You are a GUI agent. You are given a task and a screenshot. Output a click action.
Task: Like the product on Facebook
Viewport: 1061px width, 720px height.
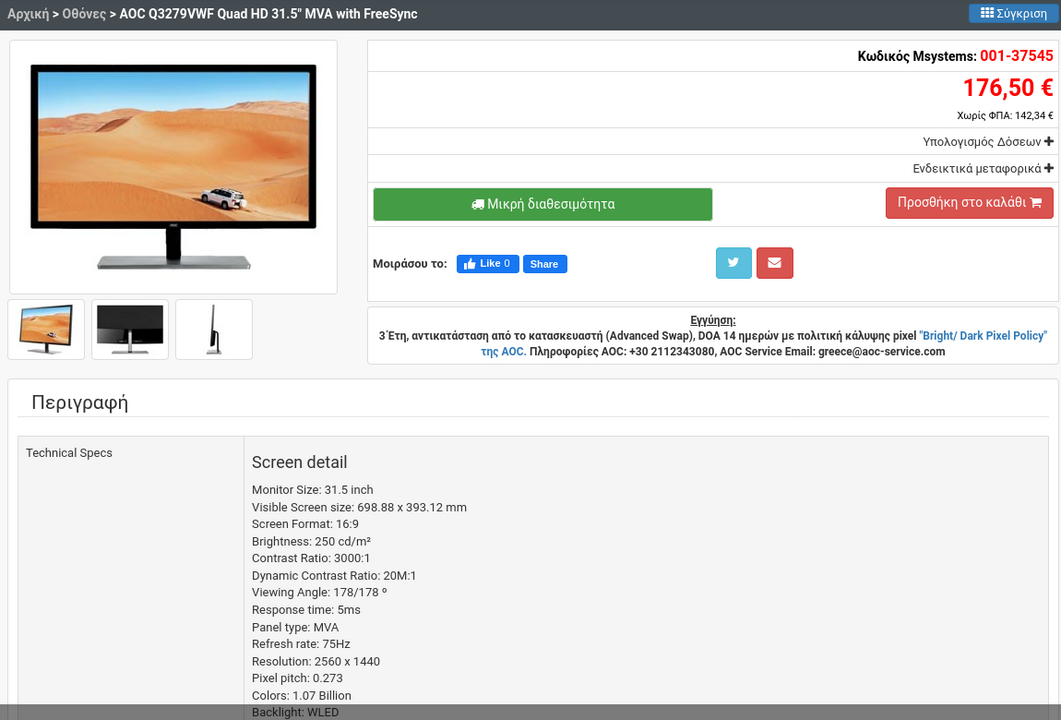487,264
